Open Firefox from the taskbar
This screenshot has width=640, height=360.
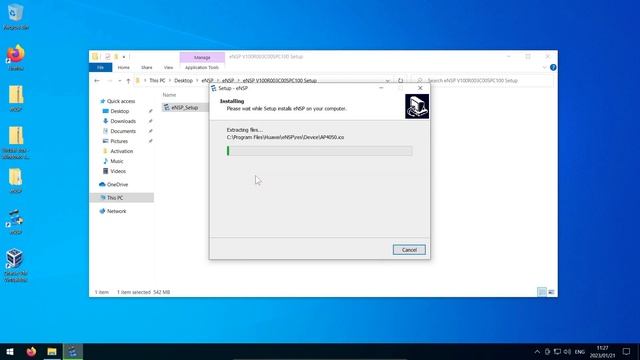pos(31,351)
